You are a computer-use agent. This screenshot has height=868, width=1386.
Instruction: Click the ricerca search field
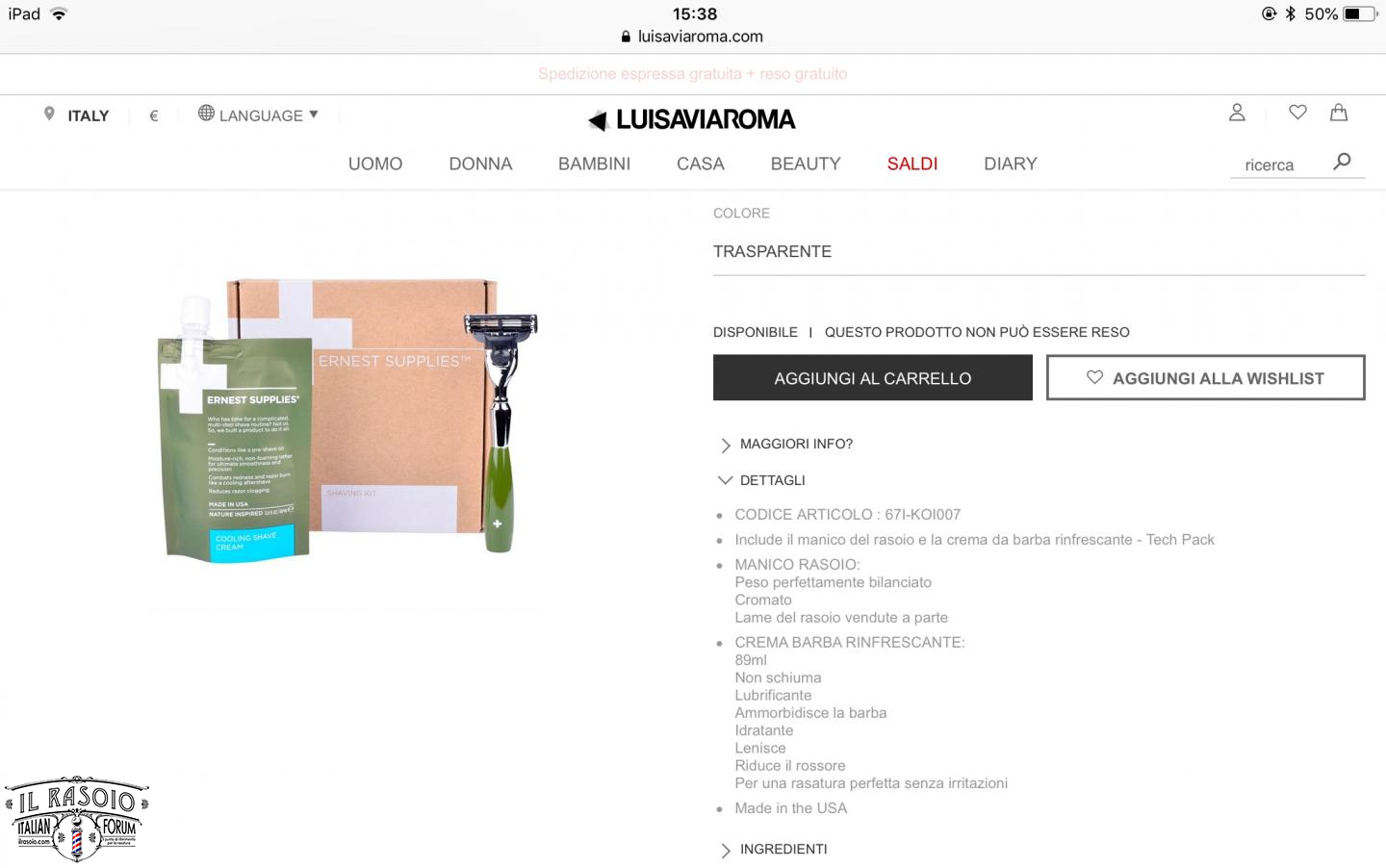(1278, 165)
